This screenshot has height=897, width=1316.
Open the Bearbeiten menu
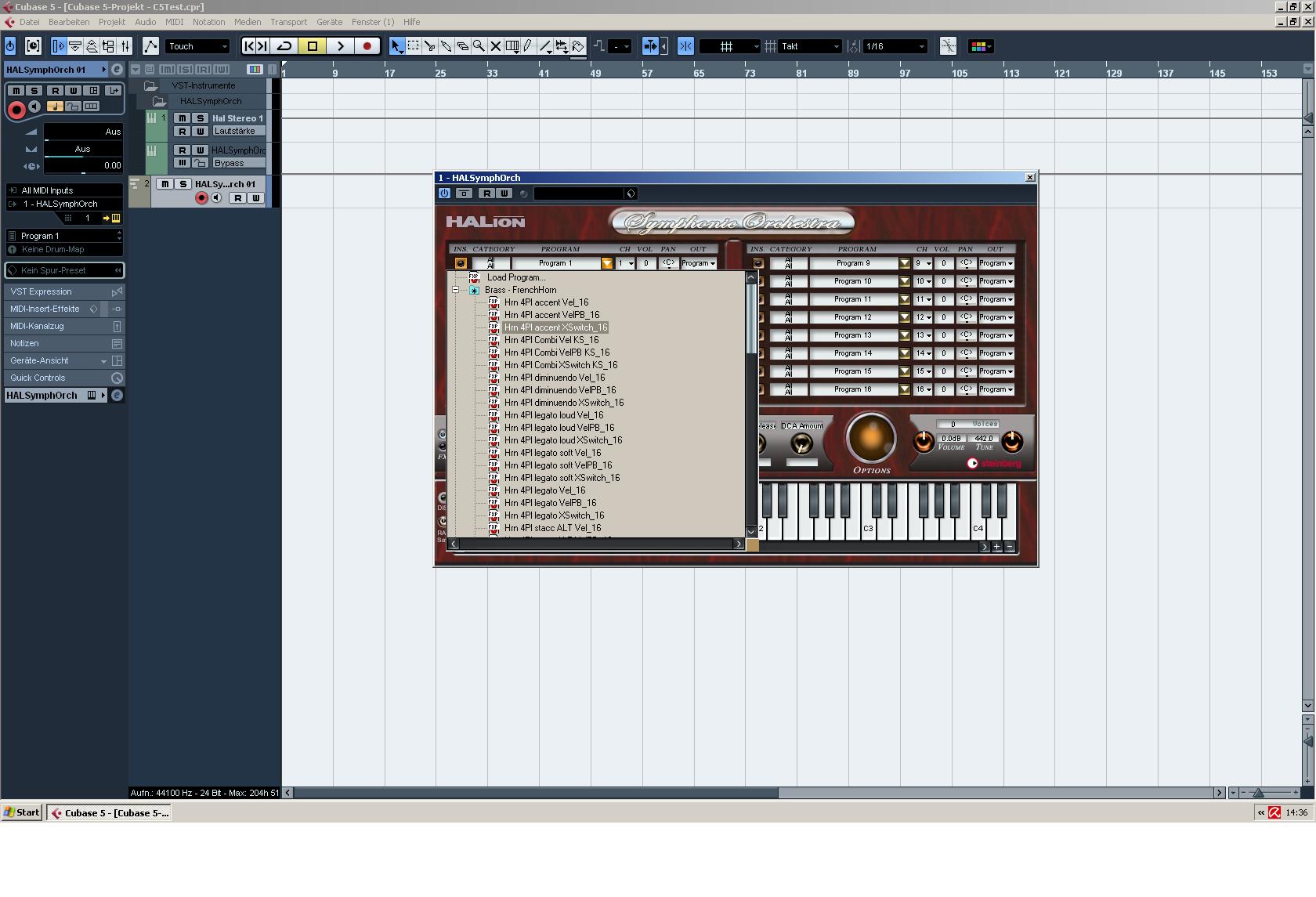[69, 22]
